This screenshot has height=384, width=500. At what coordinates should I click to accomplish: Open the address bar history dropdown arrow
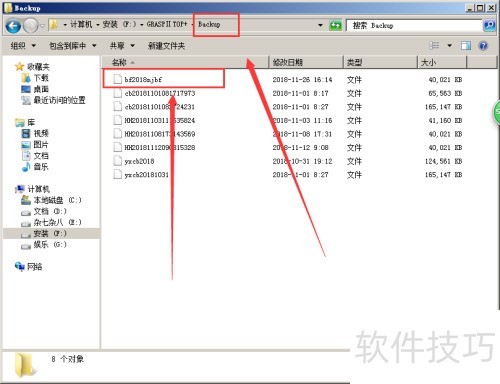click(x=320, y=25)
